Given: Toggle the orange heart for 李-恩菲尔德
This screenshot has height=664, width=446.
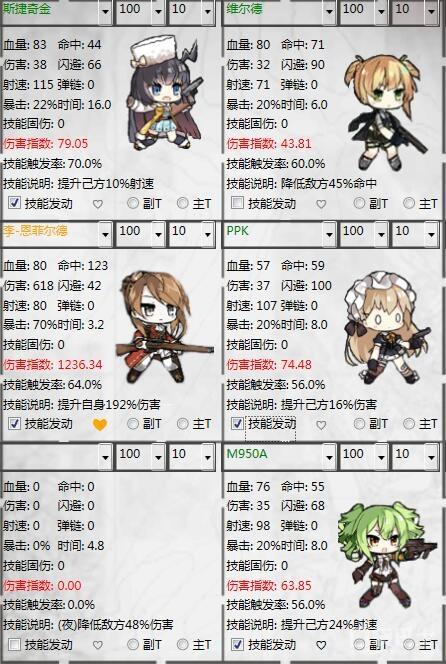Looking at the screenshot, I should pos(100,424).
